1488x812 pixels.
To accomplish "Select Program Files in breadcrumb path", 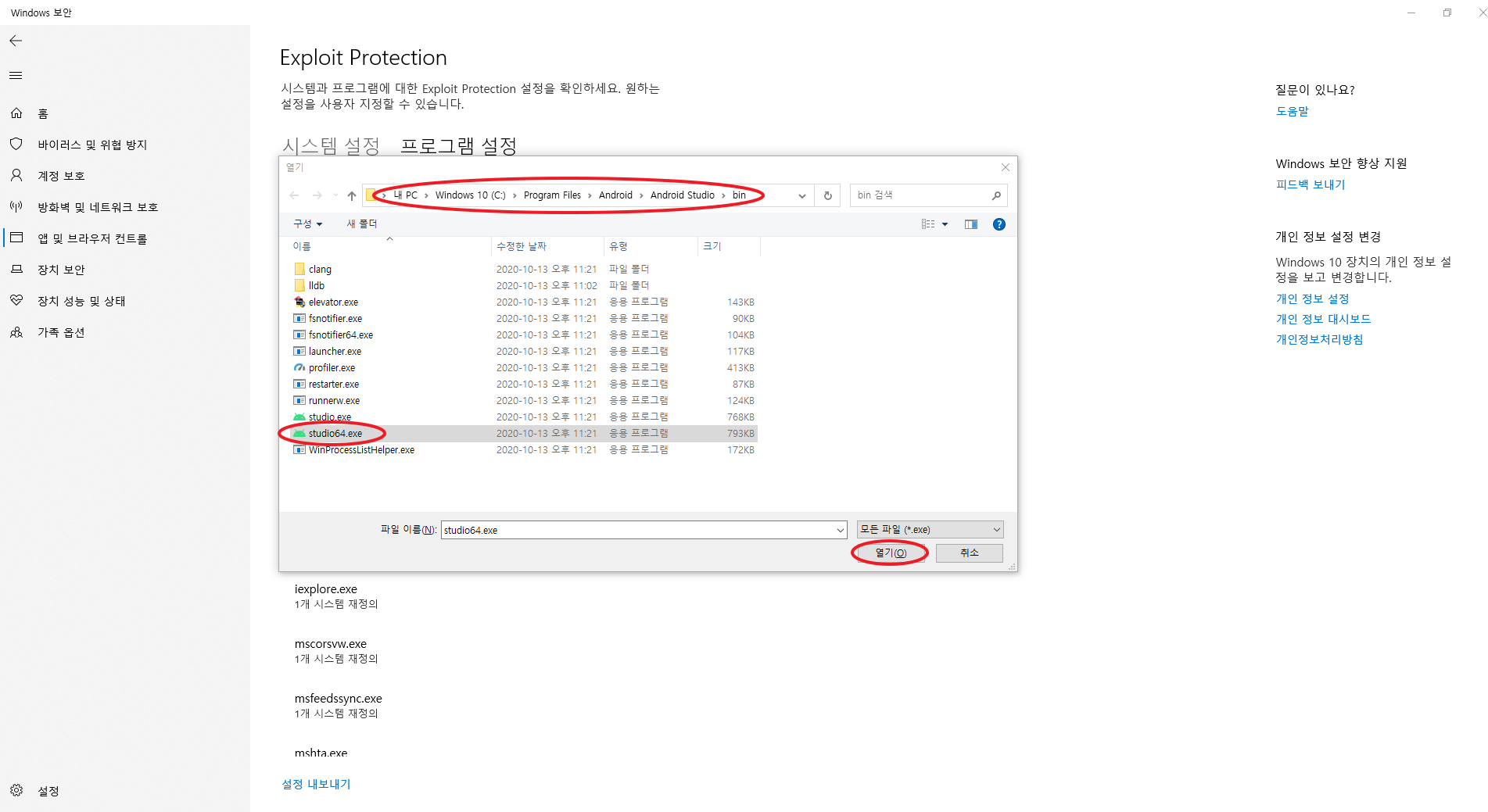I will pyautogui.click(x=552, y=195).
